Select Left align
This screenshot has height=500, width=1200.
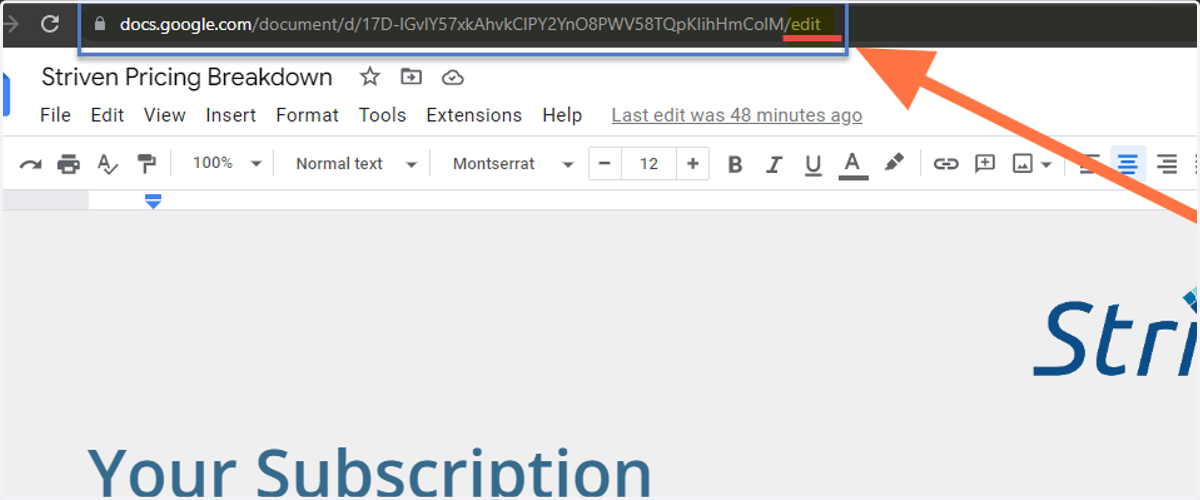1089,164
